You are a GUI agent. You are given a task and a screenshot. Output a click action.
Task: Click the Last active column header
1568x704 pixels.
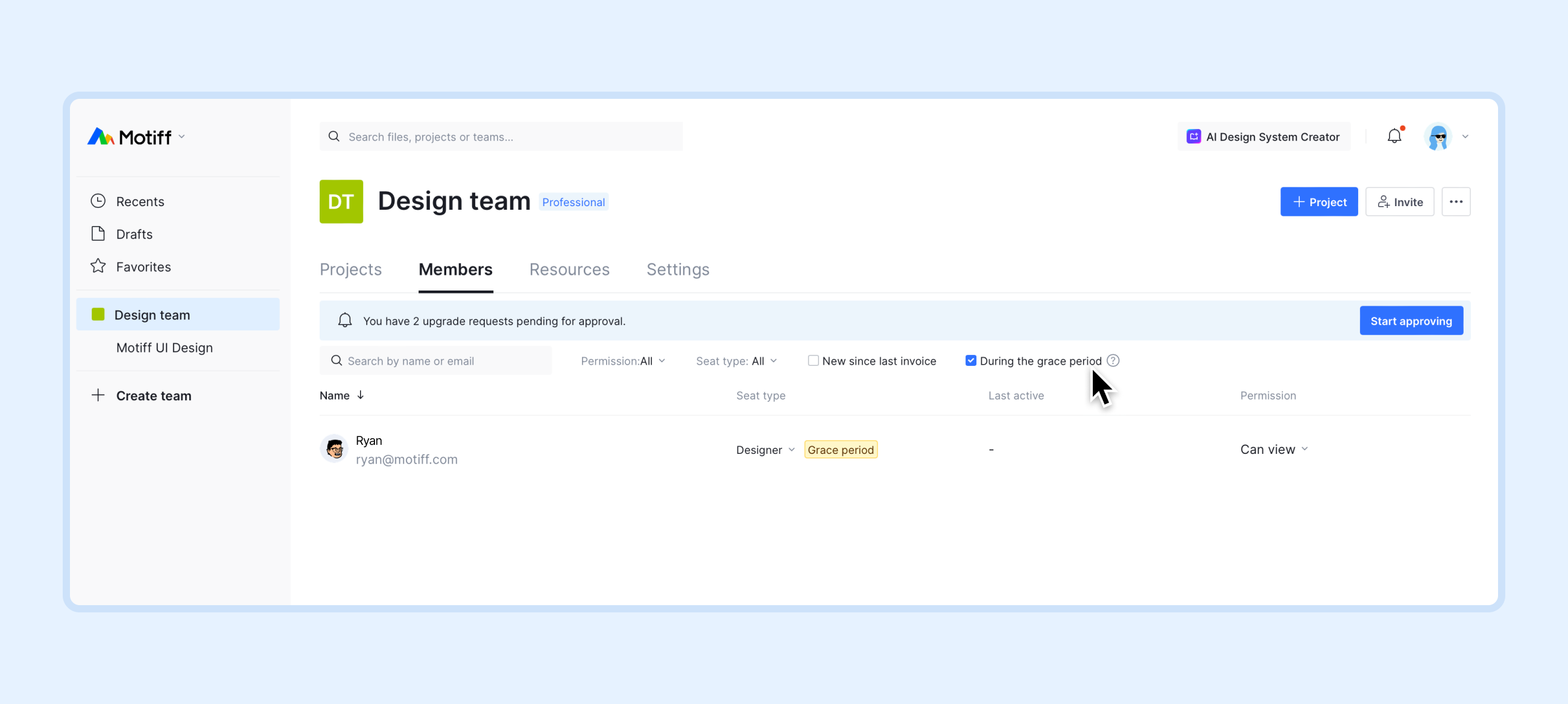(x=1016, y=395)
